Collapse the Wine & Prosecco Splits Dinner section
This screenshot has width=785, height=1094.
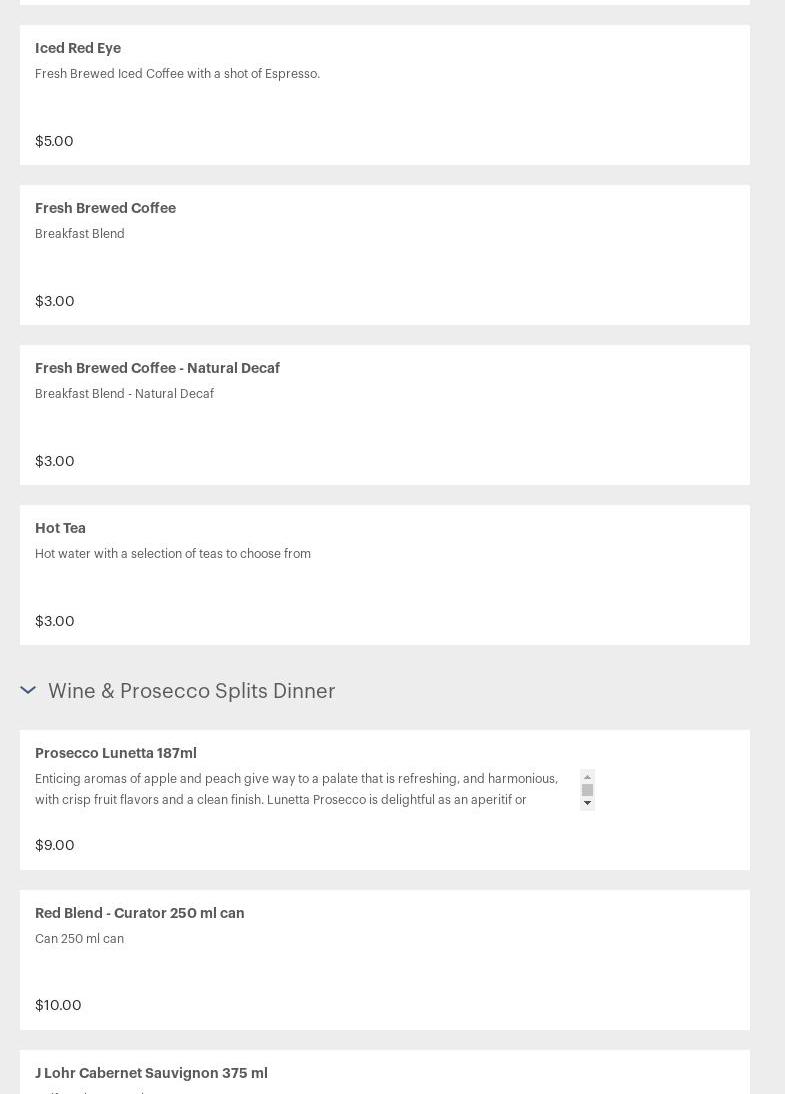click(28, 690)
